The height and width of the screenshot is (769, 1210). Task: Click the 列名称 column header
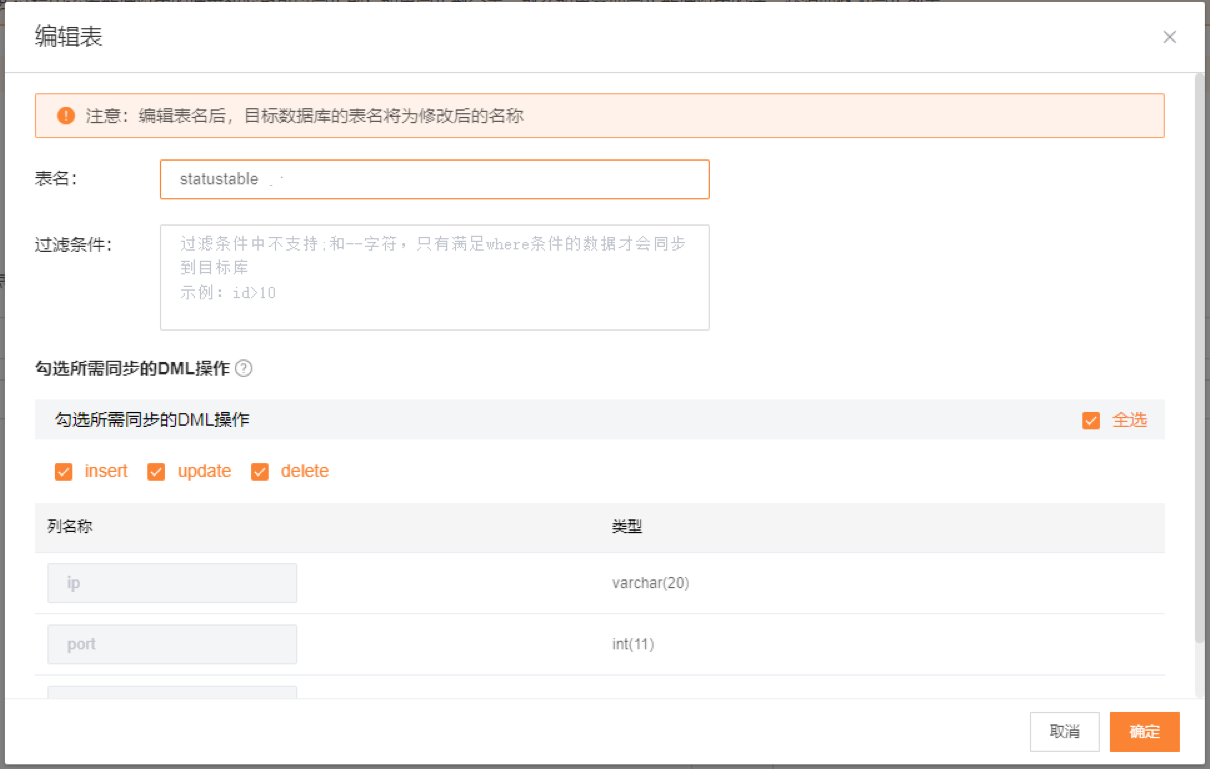(x=70, y=526)
